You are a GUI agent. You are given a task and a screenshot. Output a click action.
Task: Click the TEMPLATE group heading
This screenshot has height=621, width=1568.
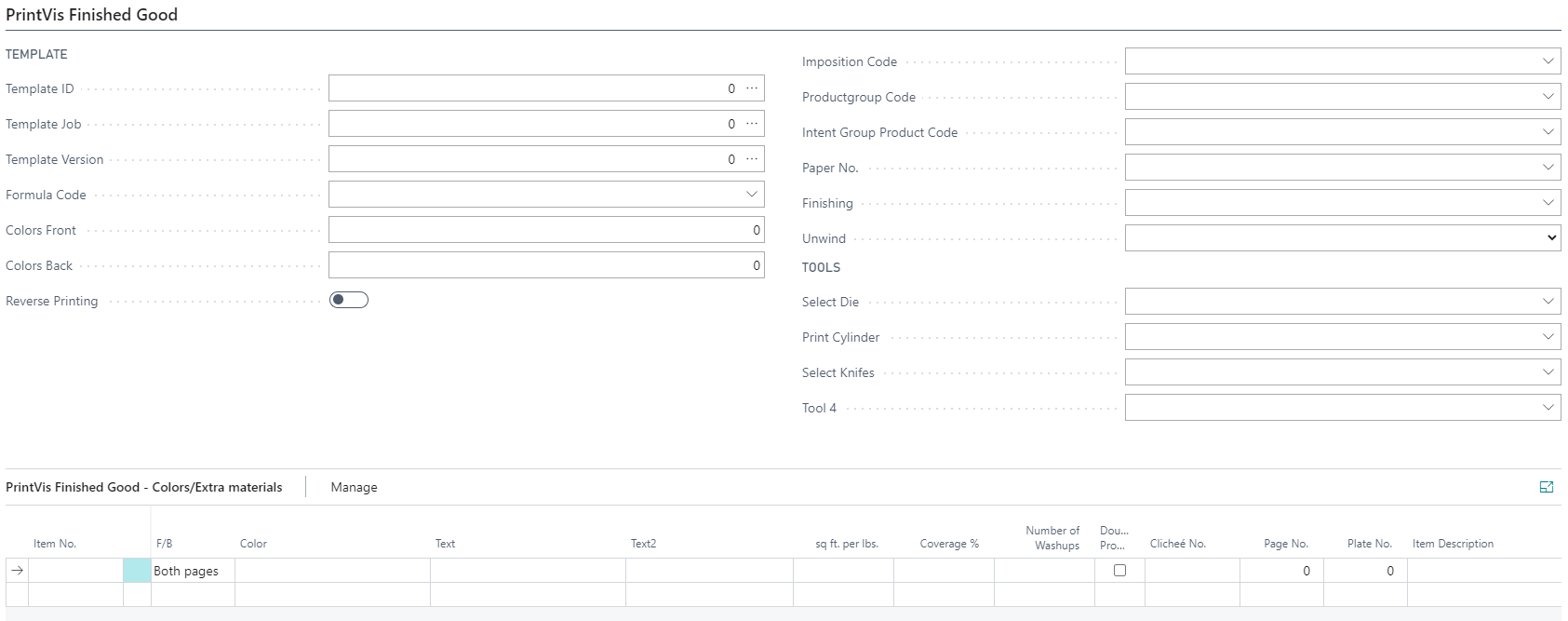[36, 54]
